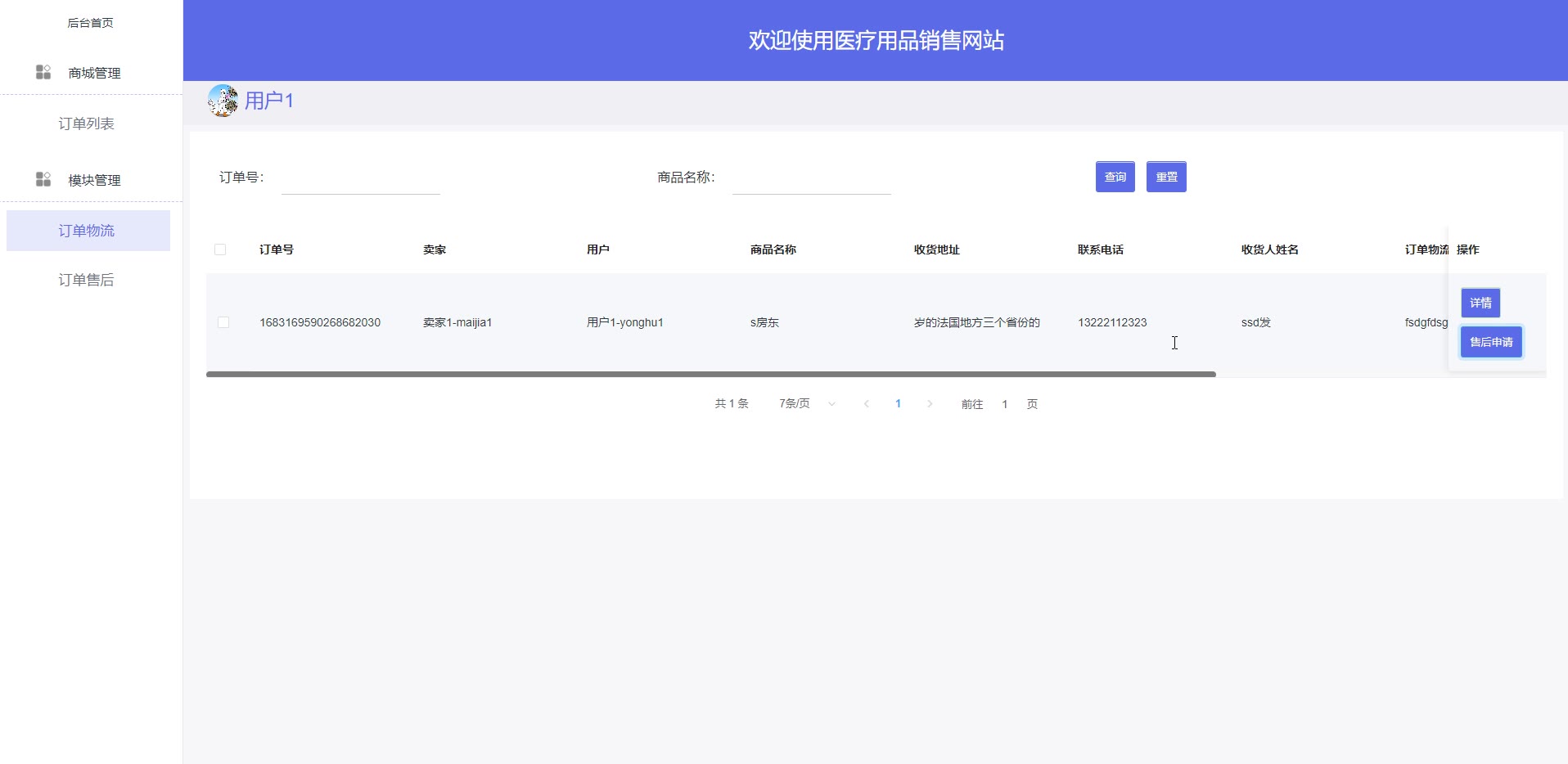The width and height of the screenshot is (1568, 764).
Task: Click the 用户 column header
Action: pyautogui.click(x=598, y=249)
